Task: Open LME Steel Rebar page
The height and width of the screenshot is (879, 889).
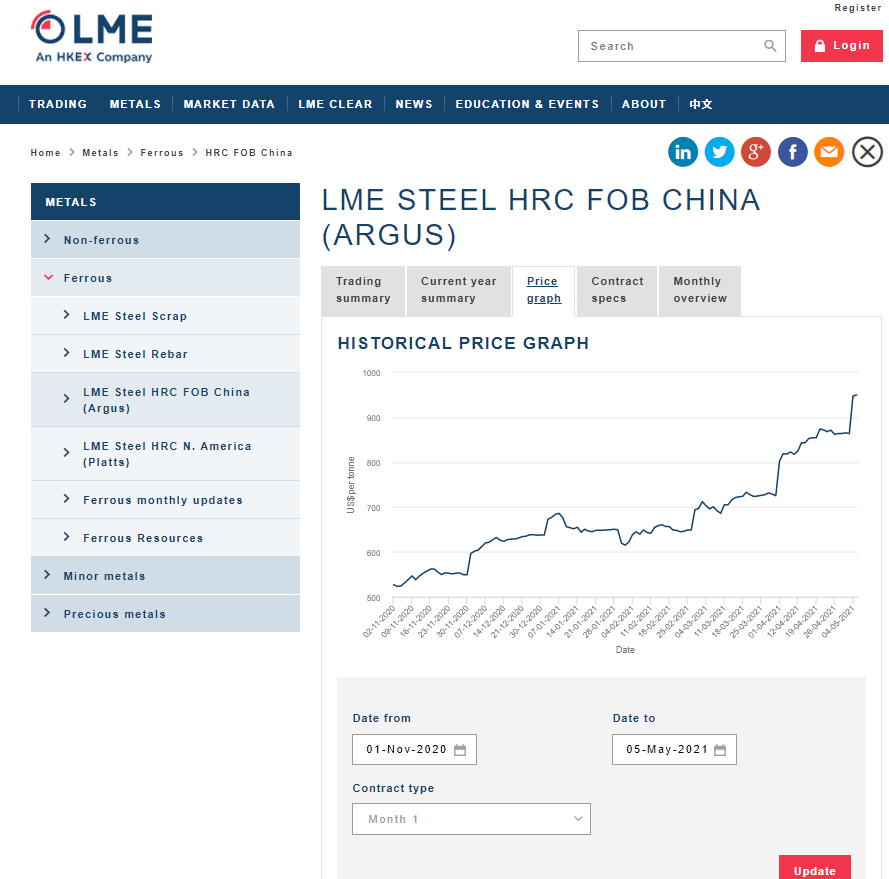Action: click(165, 354)
